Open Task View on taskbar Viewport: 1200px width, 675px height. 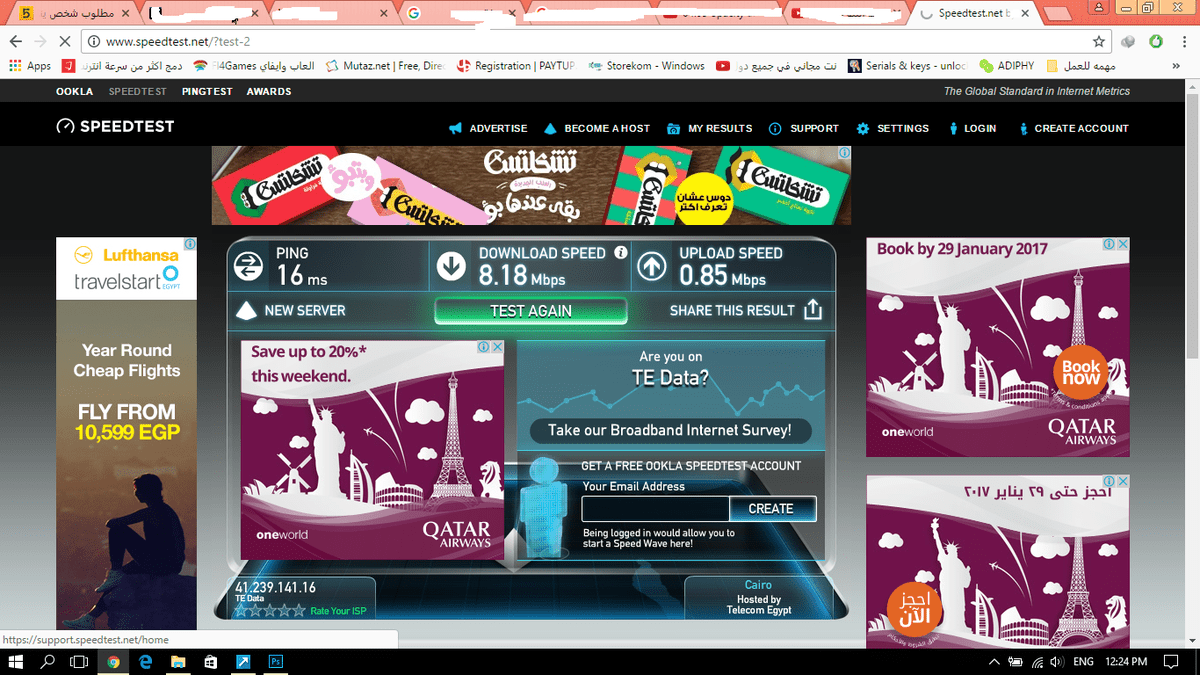tap(79, 662)
